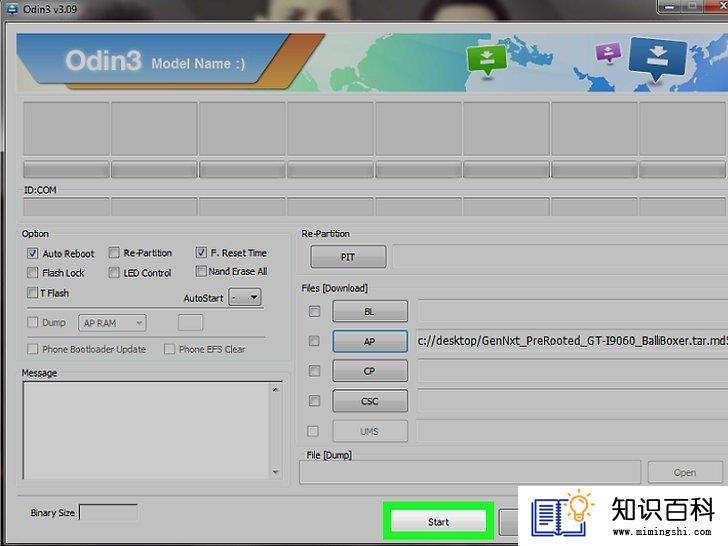
Task: Enable the Flash Lock checkbox
Action: point(32,273)
